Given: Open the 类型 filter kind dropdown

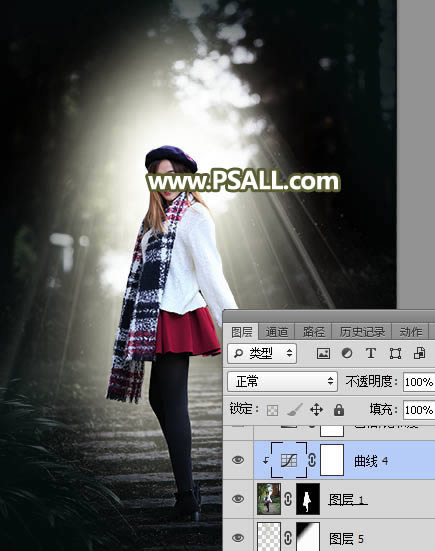Looking at the screenshot, I should tap(262, 353).
